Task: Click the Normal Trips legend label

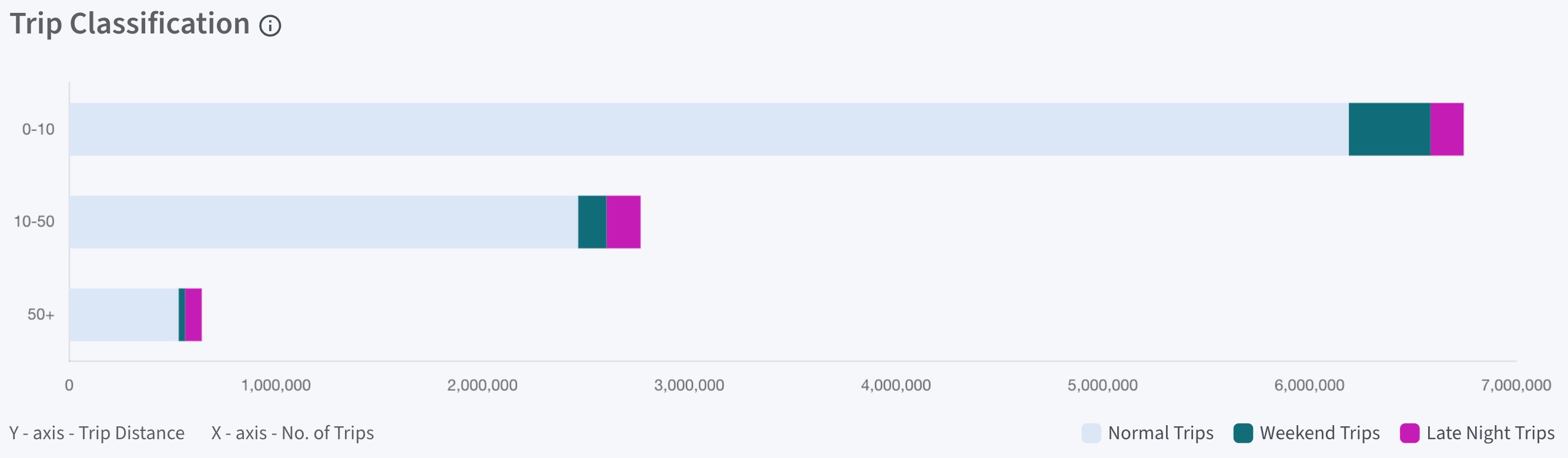Action: (1161, 433)
